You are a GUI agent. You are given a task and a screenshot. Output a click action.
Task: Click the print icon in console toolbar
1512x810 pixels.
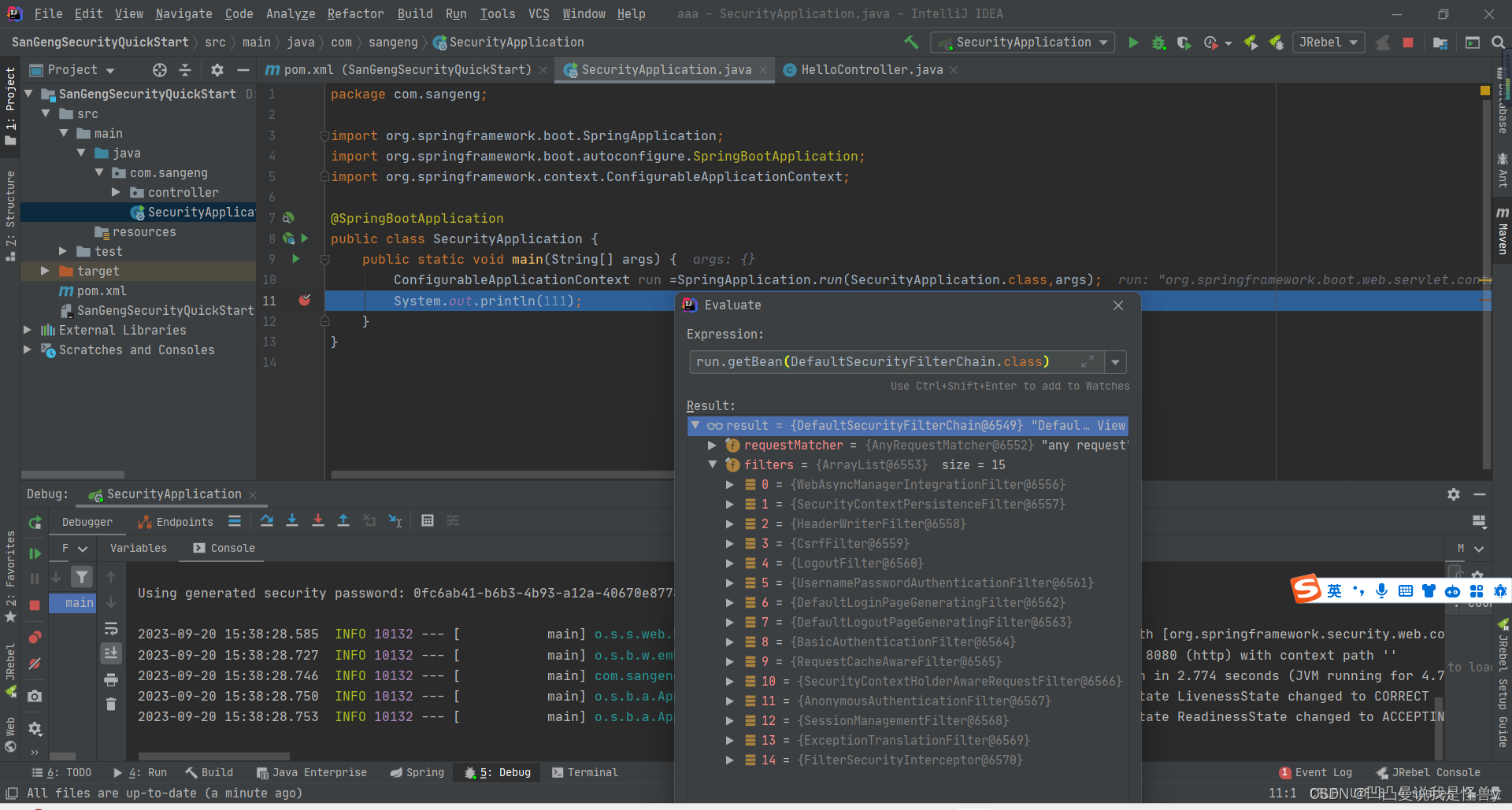111,679
